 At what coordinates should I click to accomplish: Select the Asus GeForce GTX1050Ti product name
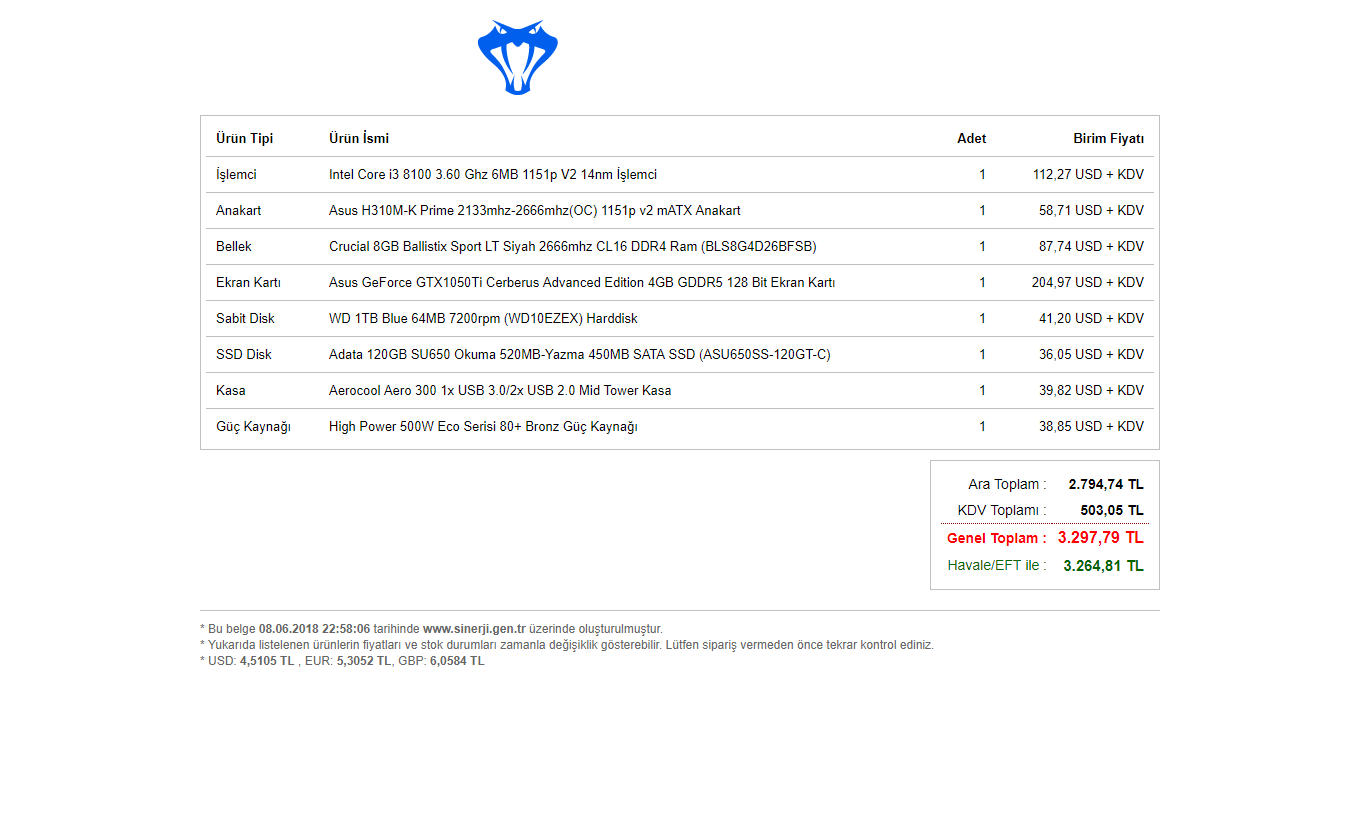click(582, 283)
